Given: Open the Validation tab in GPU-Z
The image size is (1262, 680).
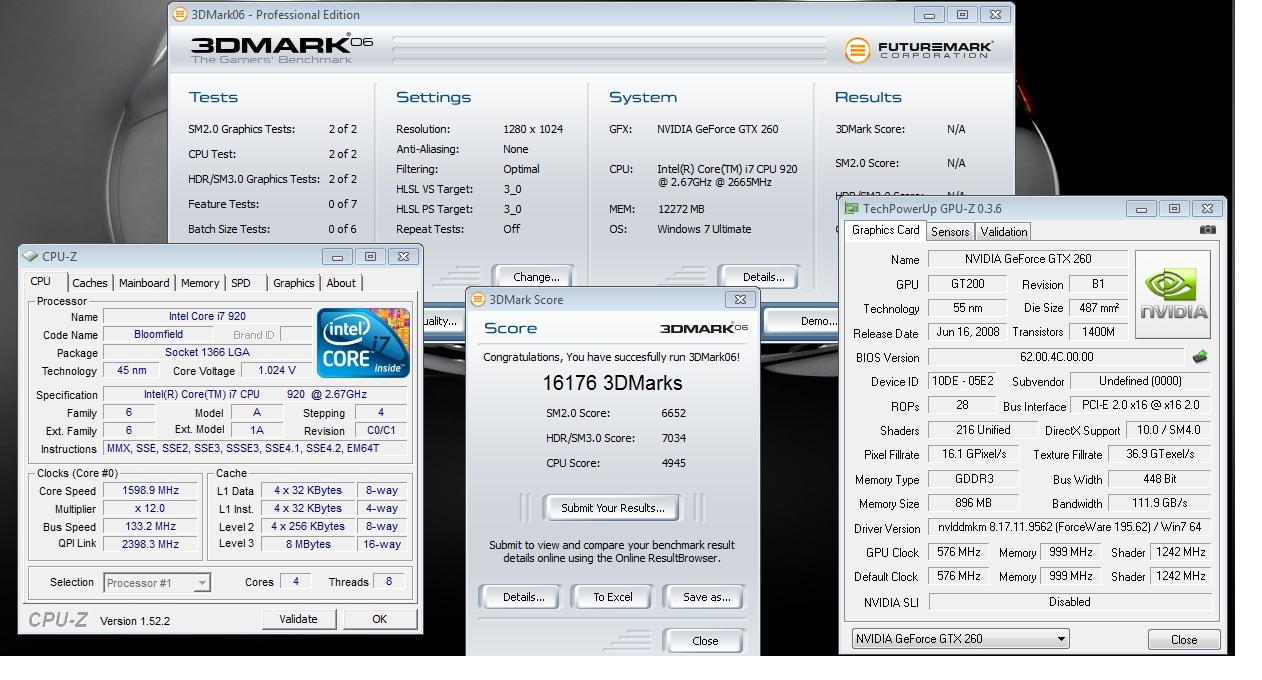Looking at the screenshot, I should 1004,232.
